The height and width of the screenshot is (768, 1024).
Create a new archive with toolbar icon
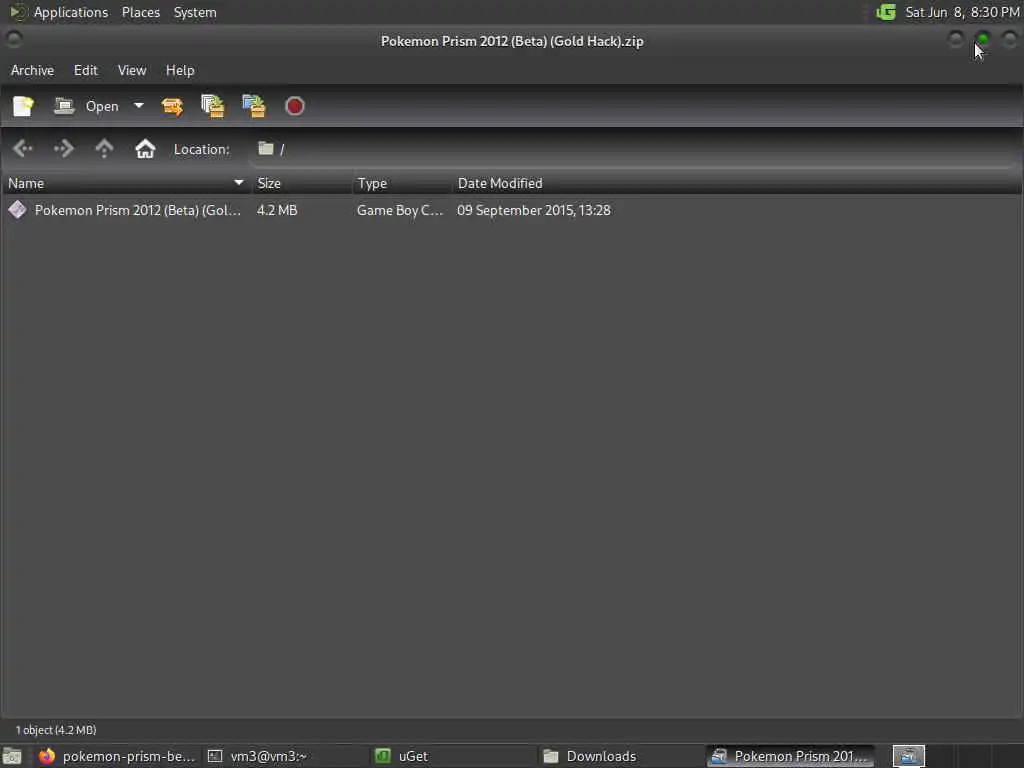pos(24,106)
